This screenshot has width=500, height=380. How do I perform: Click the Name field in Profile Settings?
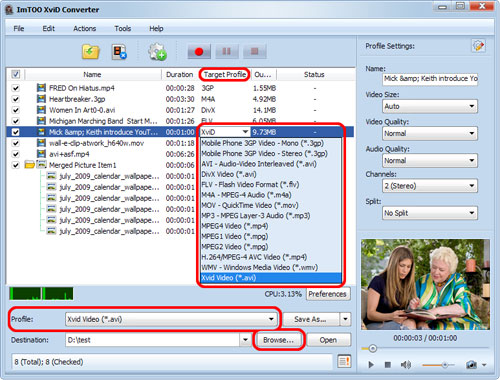pyautogui.click(x=430, y=79)
